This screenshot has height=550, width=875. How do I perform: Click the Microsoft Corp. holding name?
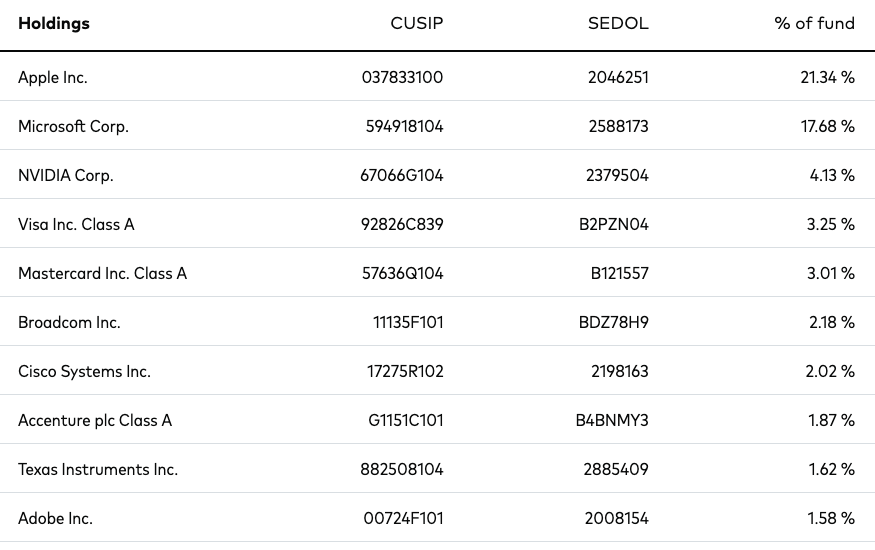(x=73, y=126)
